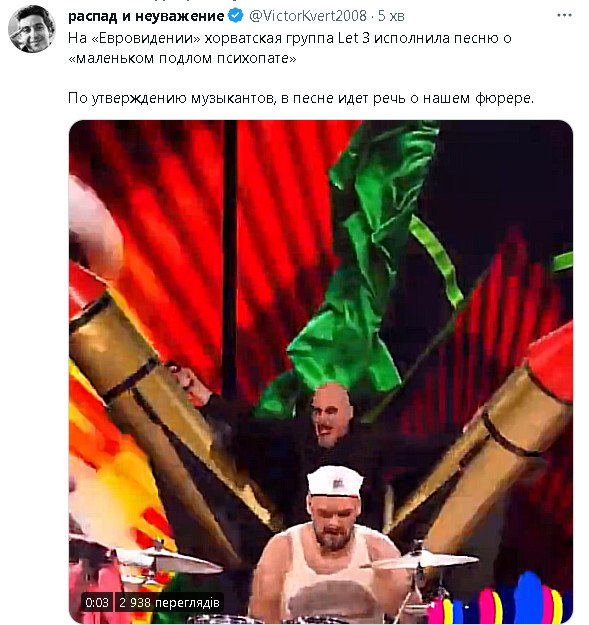Viewport: 589px width, 625px height.
Task: Click the line starting По утверждению музыкантов
Action: point(301,98)
